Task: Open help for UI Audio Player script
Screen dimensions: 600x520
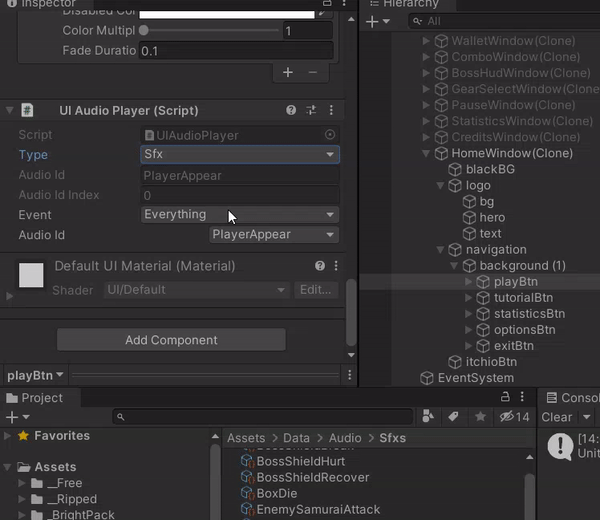Action: point(291,111)
